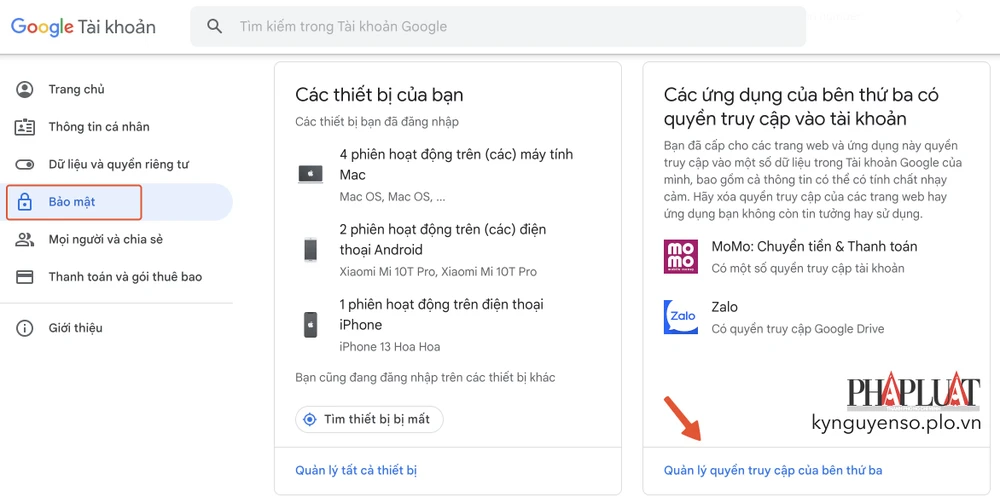
Task: Open Quản lý quyền truy cập của bên thứ ba
Action: click(x=773, y=470)
